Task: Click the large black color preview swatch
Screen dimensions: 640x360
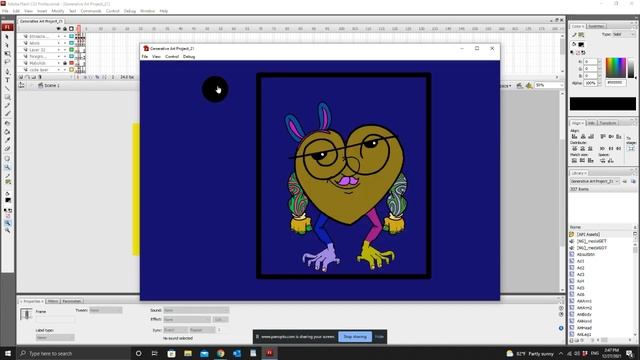Action: pyautogui.click(x=602, y=104)
